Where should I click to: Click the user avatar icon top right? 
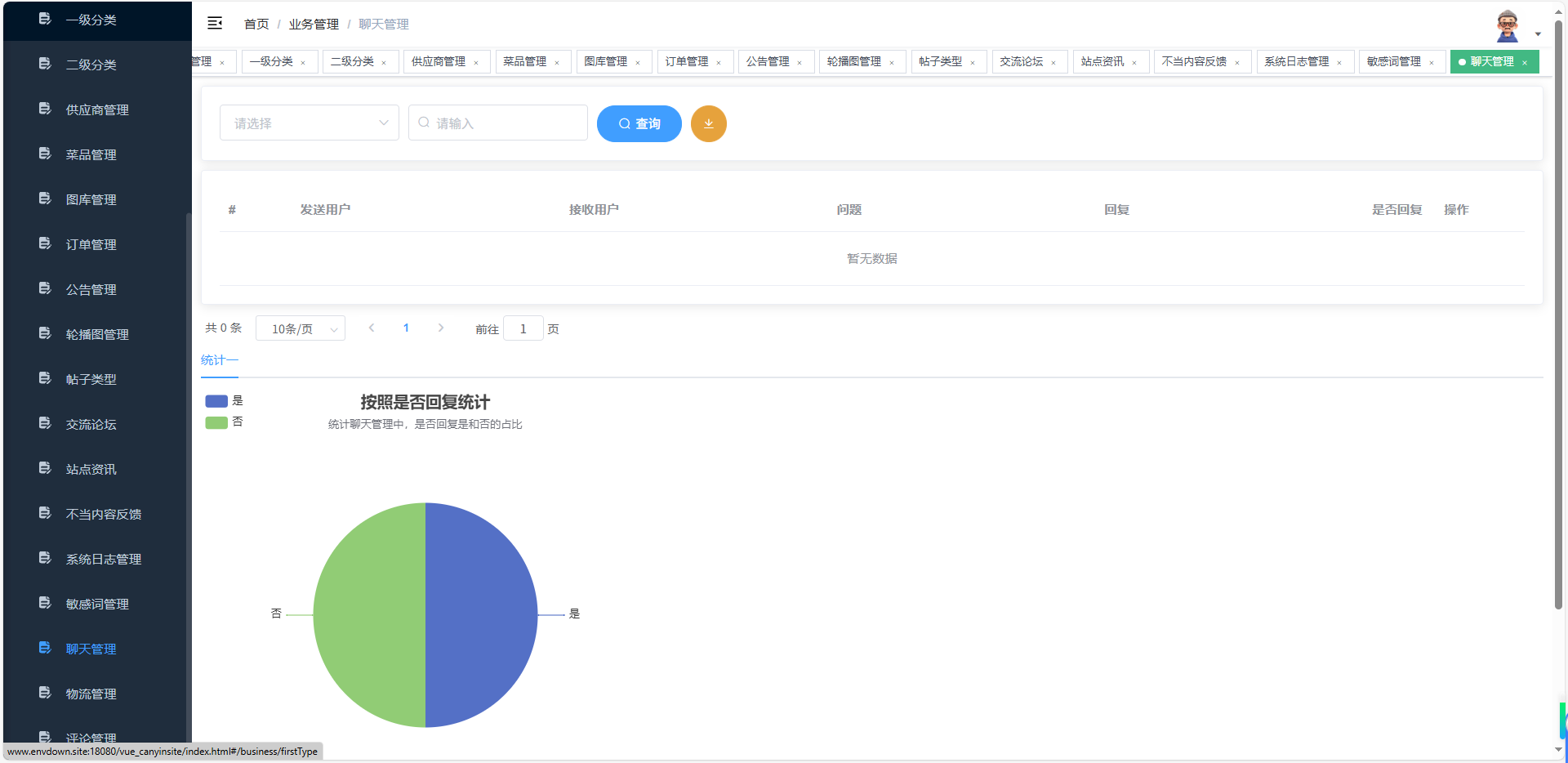(1507, 25)
